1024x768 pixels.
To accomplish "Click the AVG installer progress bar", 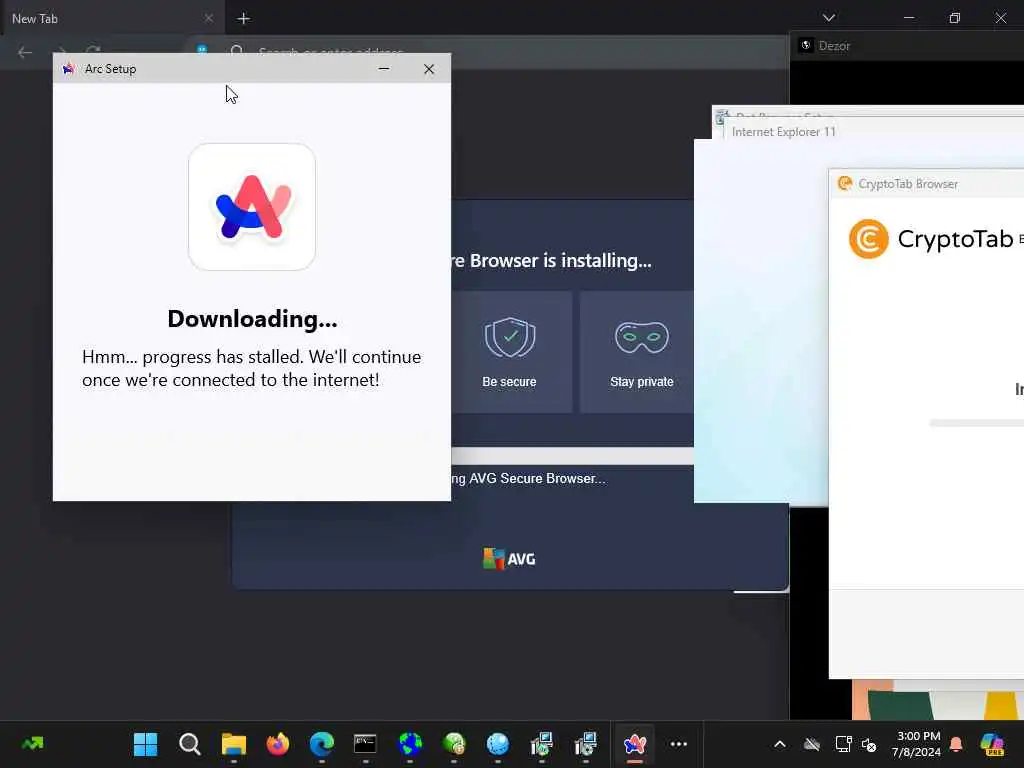I will coord(572,456).
